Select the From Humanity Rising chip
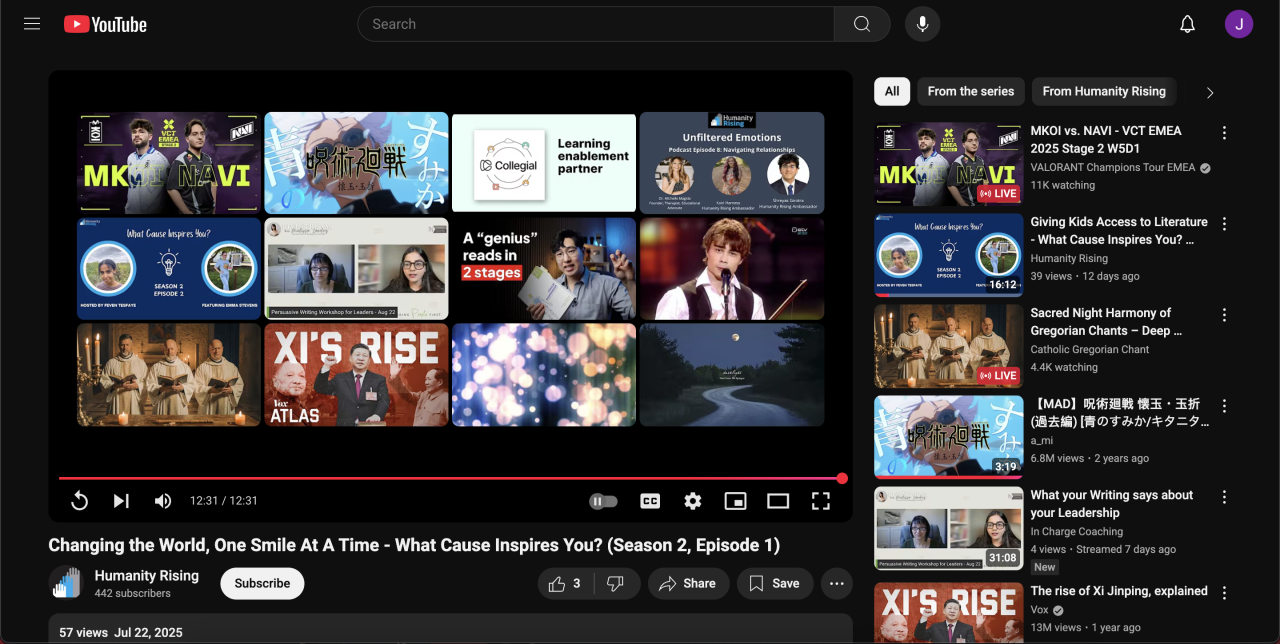The width and height of the screenshot is (1280, 644). pos(1104,91)
